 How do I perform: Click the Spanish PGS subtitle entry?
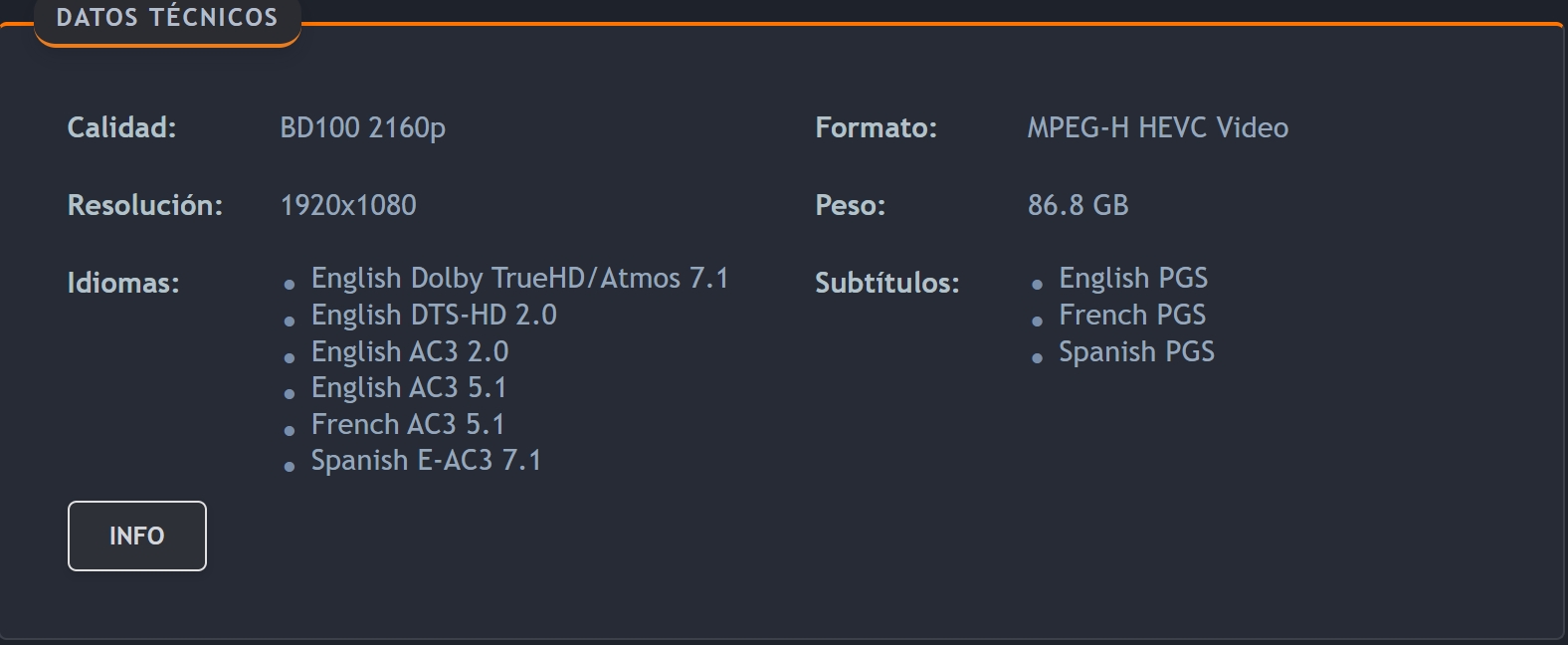1136,351
